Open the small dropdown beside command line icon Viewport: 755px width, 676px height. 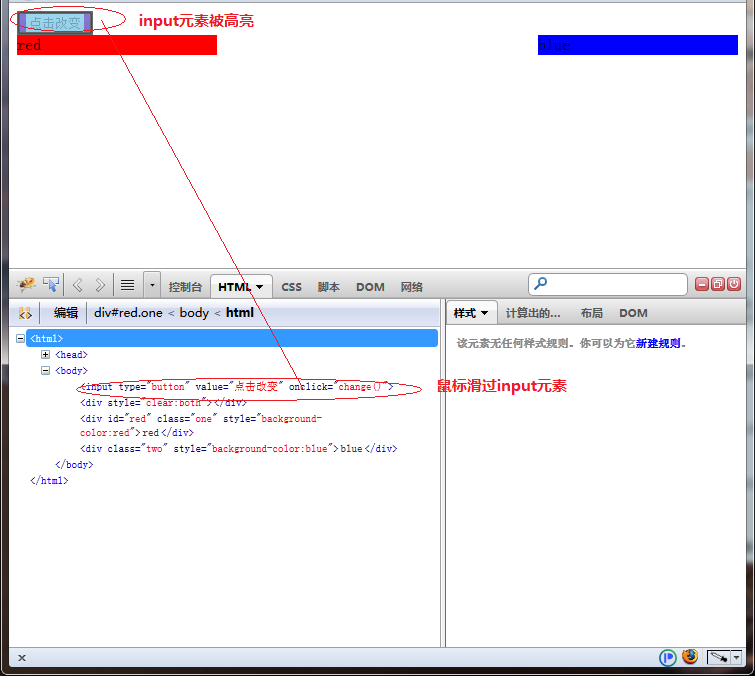[152, 285]
